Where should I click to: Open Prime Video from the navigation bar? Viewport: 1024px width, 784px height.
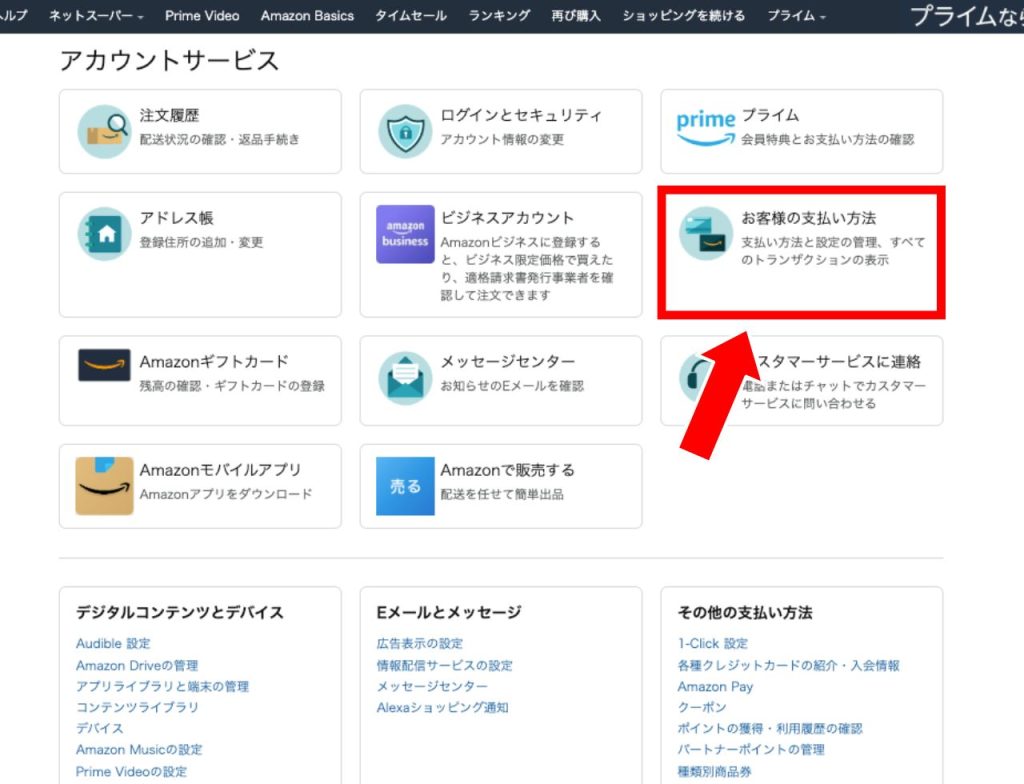point(202,16)
